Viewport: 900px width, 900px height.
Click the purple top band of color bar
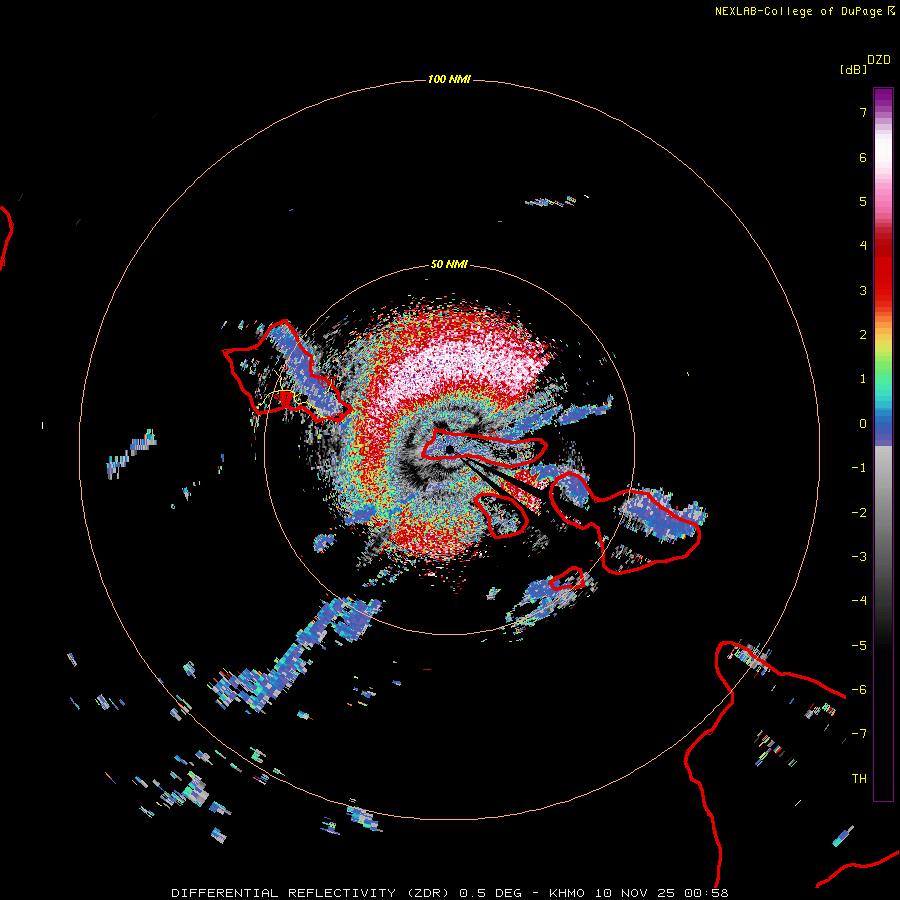883,99
